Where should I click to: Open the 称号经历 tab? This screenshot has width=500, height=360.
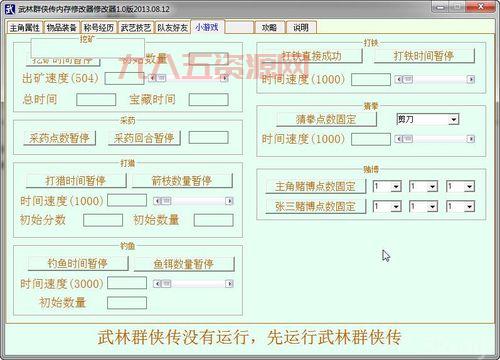point(99,28)
